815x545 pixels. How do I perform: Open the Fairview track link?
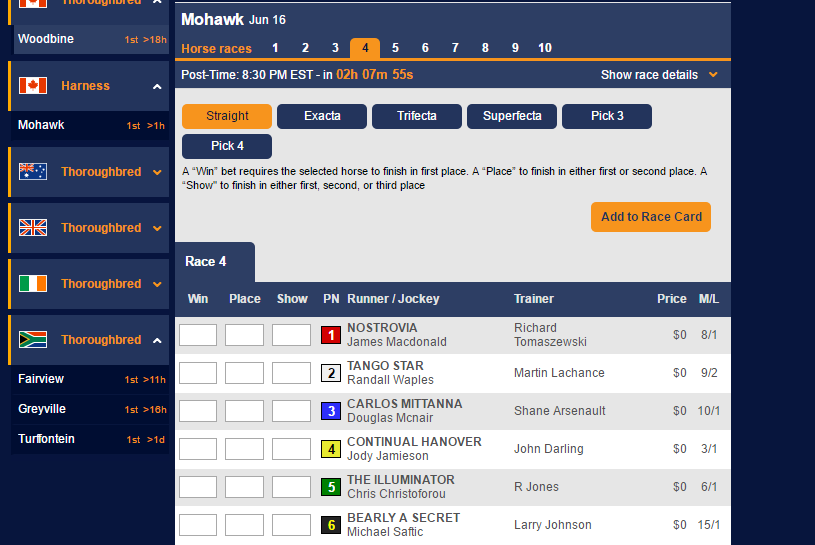tap(40, 380)
